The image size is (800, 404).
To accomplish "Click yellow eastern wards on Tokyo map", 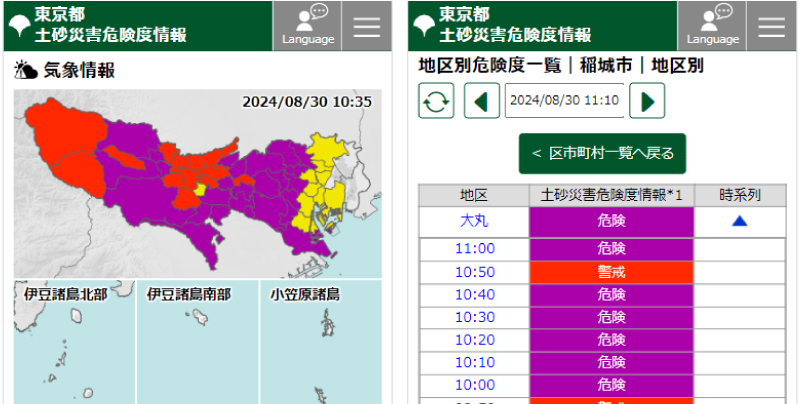I will point(321,184).
